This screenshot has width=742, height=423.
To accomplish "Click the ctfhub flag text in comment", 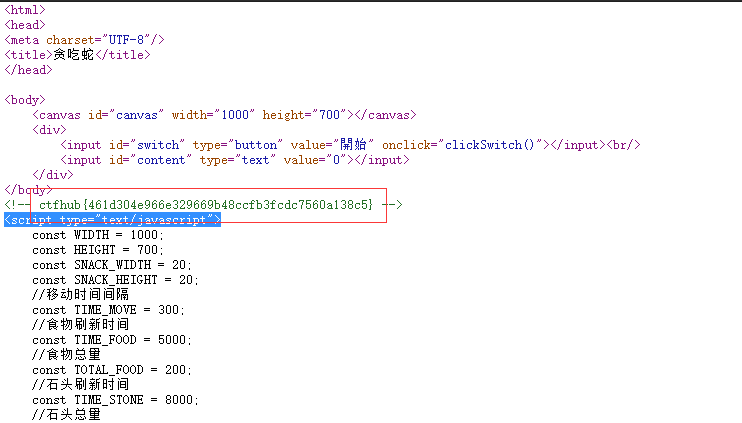I will point(206,205).
